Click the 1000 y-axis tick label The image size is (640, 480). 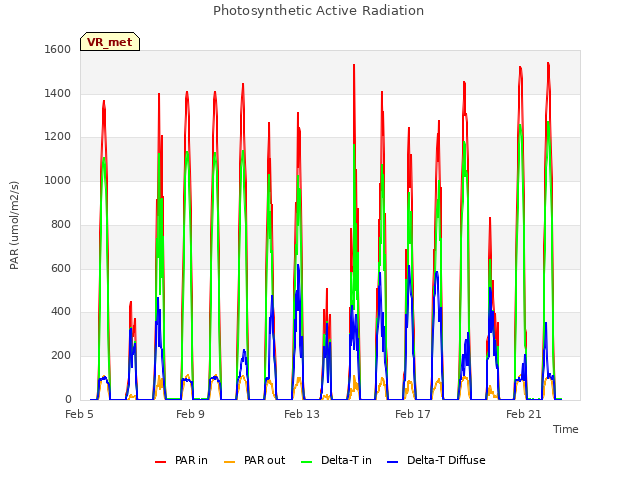(x=58, y=180)
